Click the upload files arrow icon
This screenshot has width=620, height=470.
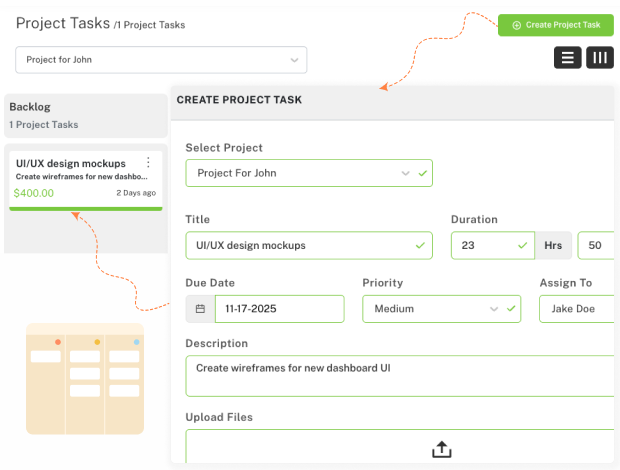pos(441,449)
